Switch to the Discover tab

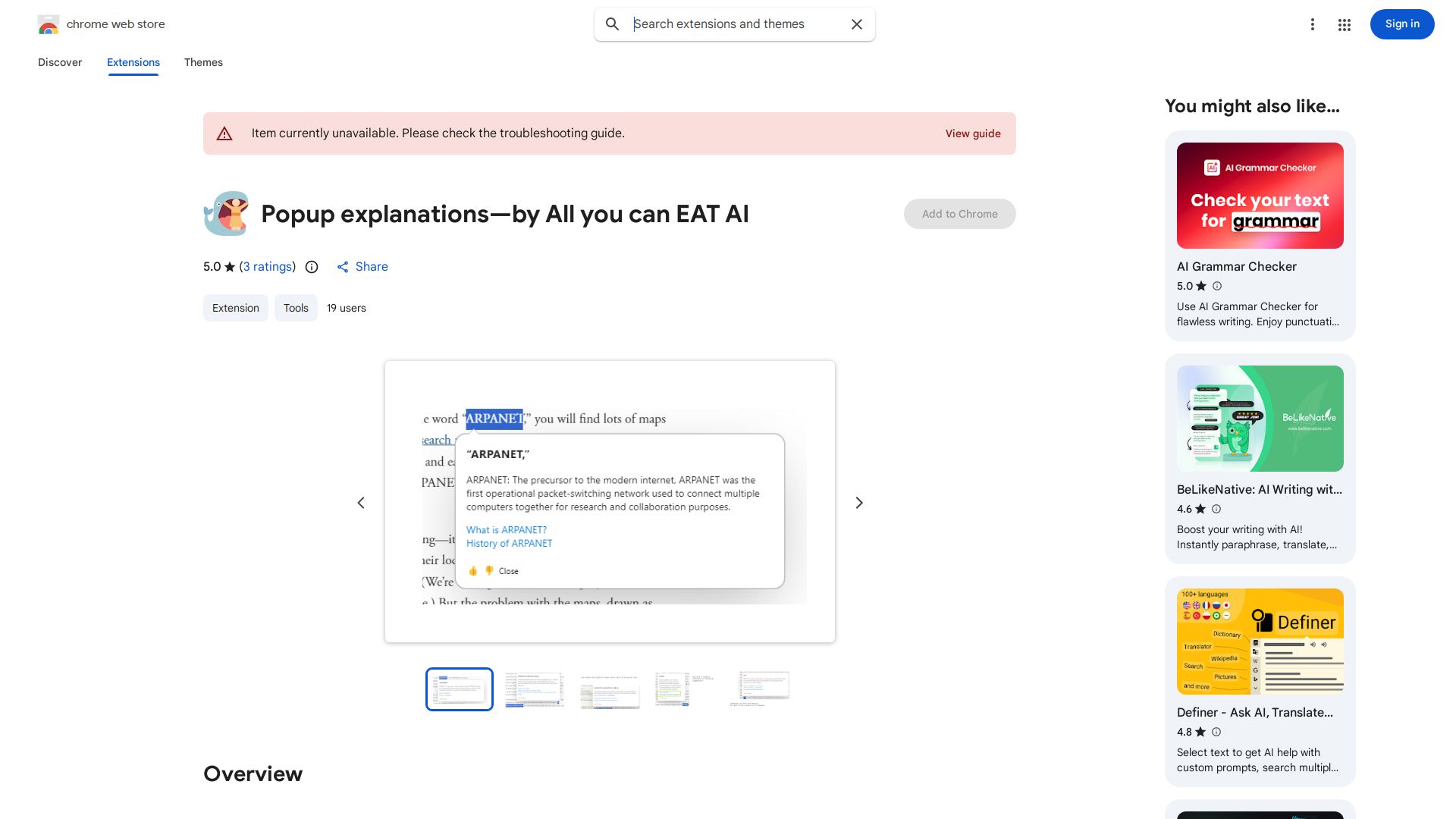click(60, 62)
